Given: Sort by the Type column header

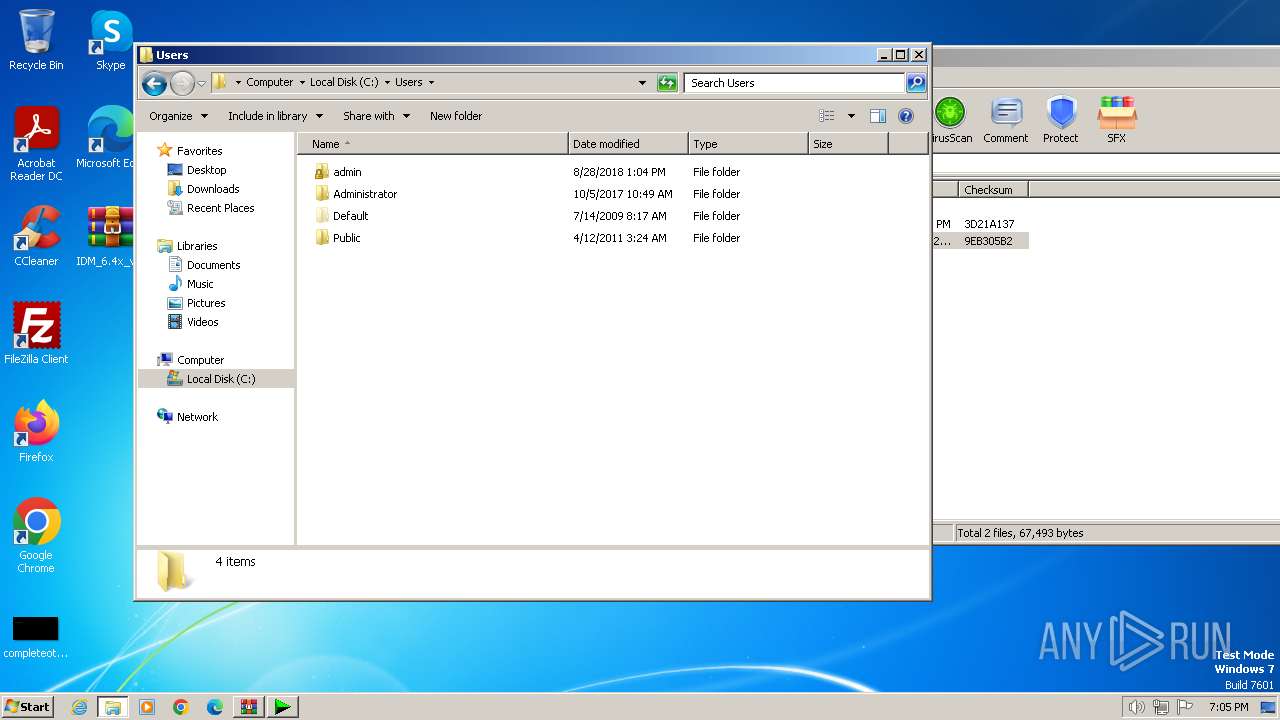Looking at the screenshot, I should pos(748,144).
